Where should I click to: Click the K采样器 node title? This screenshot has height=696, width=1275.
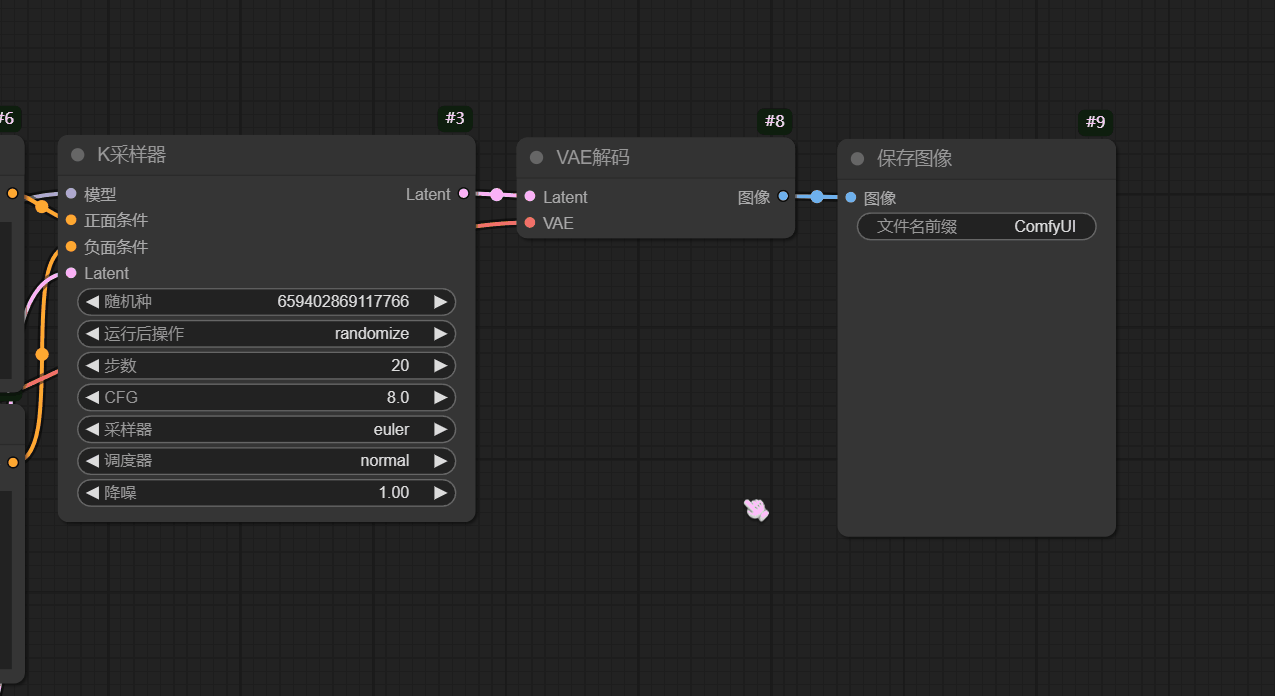tap(131, 155)
